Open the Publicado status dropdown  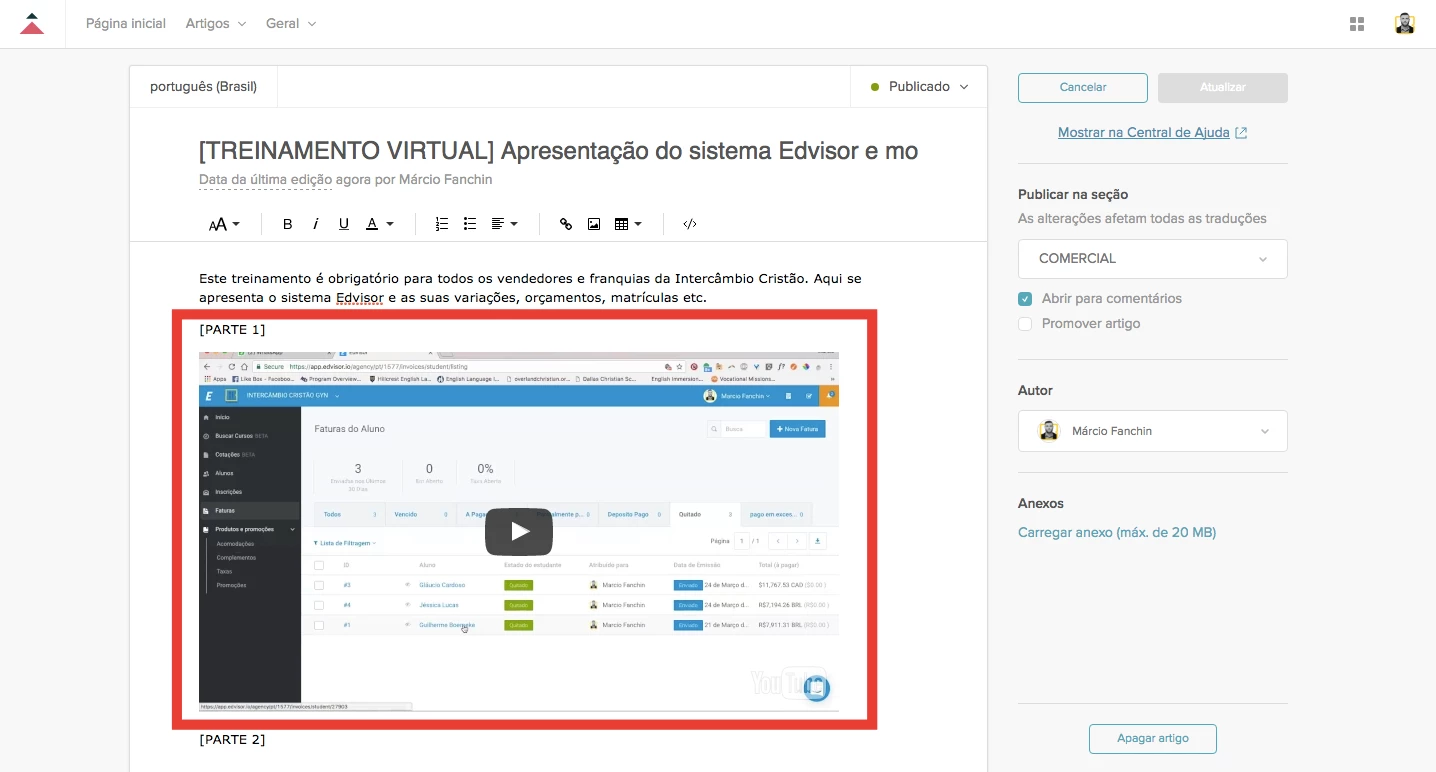click(x=919, y=87)
